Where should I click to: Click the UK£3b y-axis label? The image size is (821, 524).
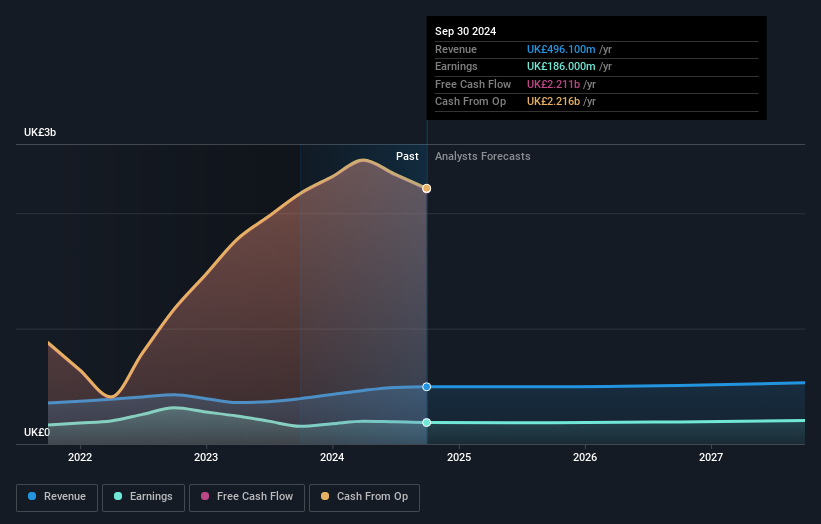40,132
